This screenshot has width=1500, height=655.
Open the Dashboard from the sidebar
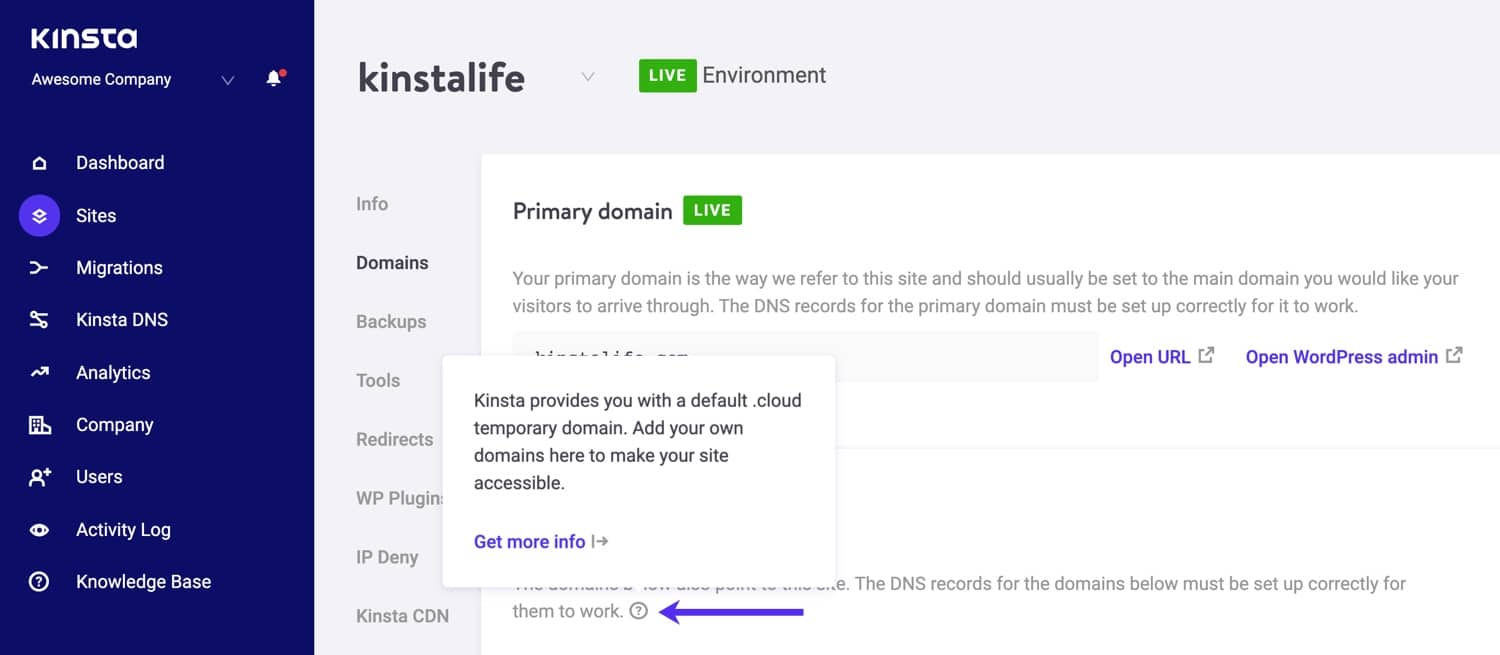[120, 162]
